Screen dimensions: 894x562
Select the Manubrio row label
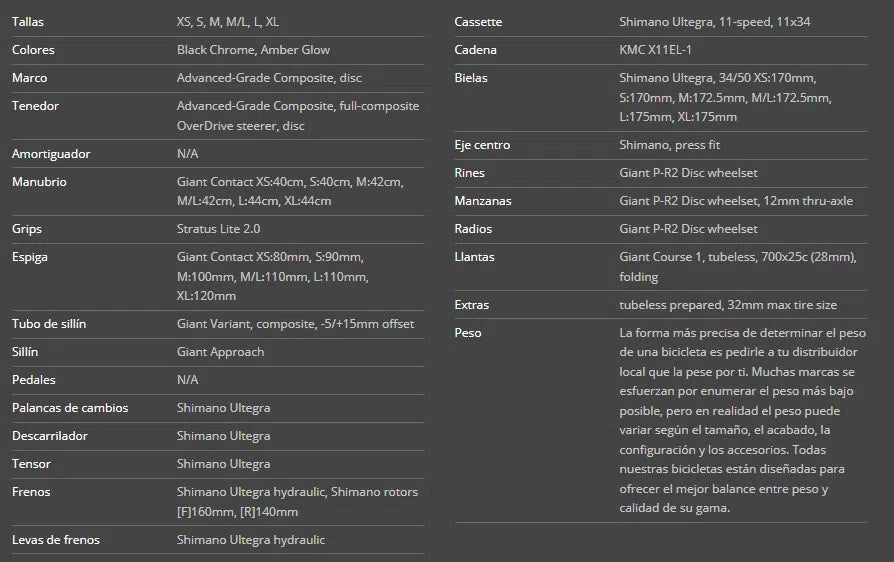click(39, 182)
